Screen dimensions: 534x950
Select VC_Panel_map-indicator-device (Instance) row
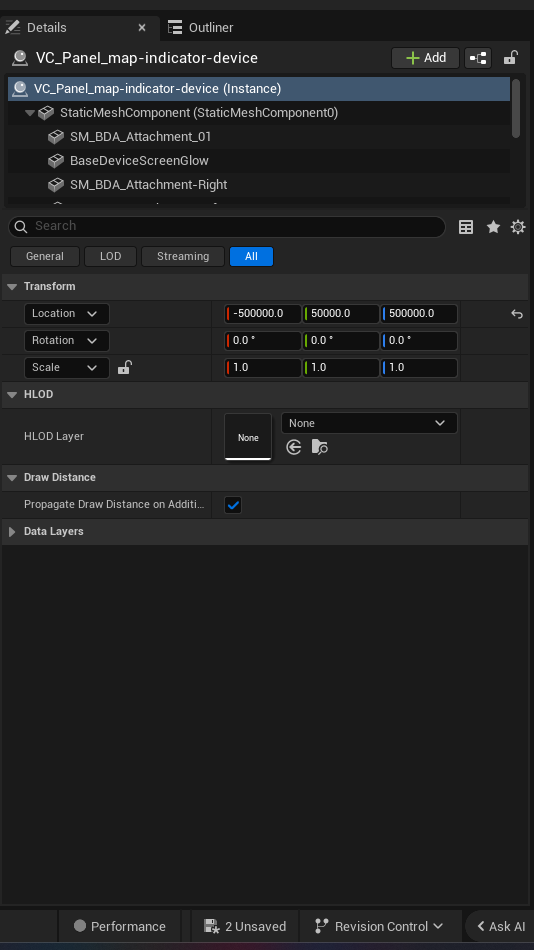point(259,88)
